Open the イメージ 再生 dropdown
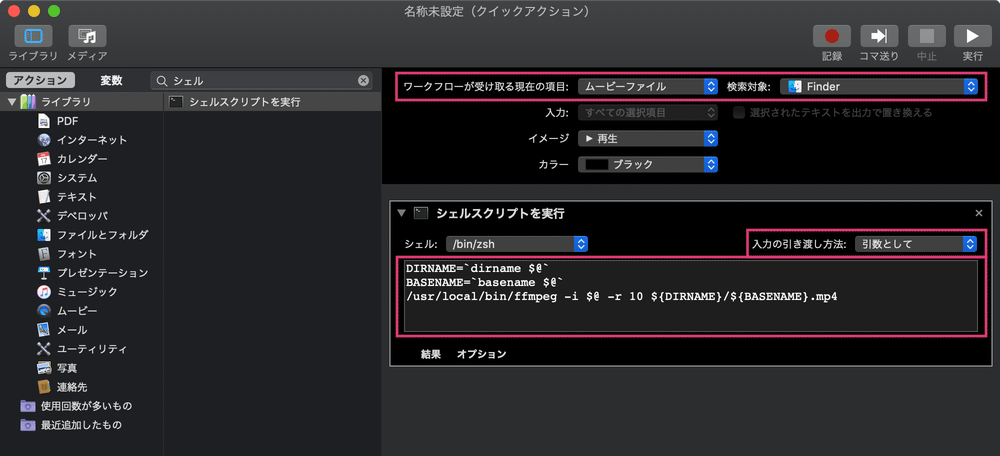 click(x=648, y=138)
